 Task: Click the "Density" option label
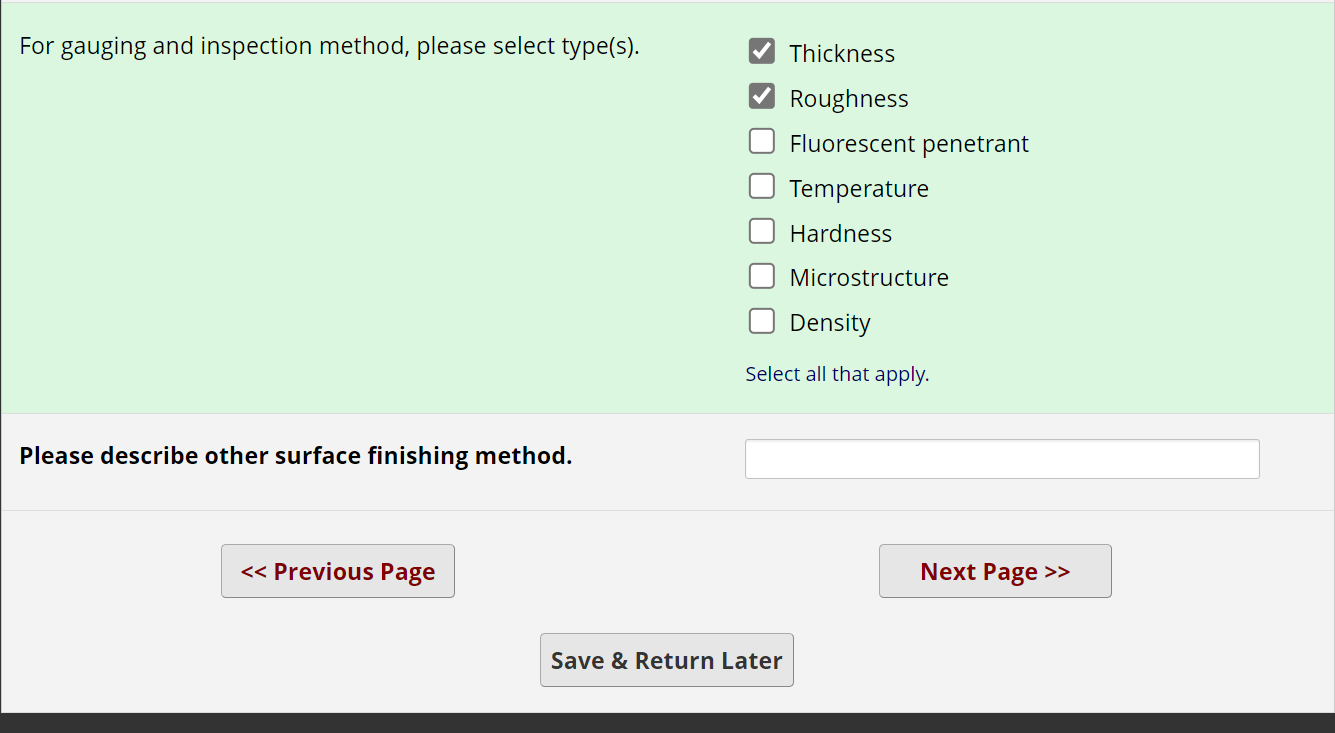tap(830, 323)
